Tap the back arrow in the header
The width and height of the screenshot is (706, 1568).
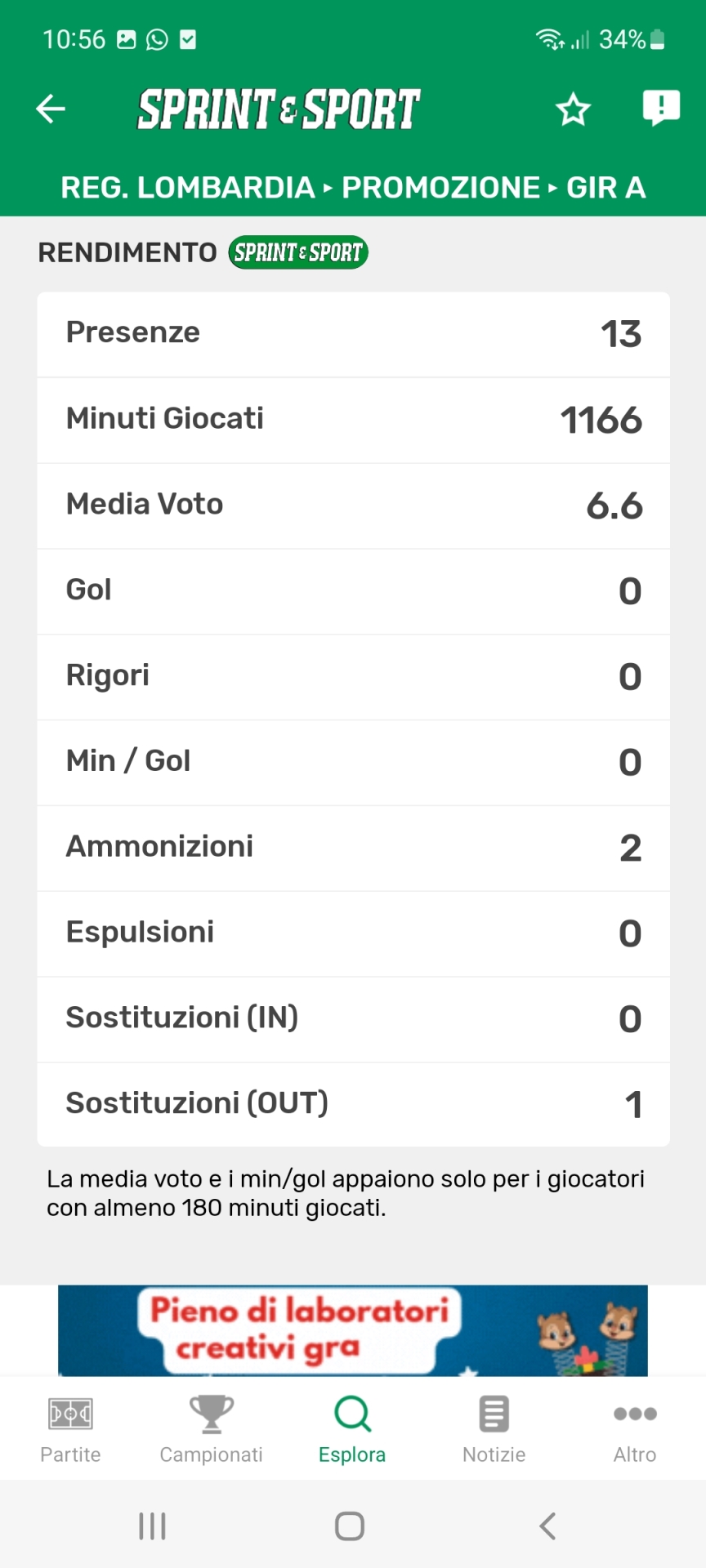pyautogui.click(x=51, y=109)
